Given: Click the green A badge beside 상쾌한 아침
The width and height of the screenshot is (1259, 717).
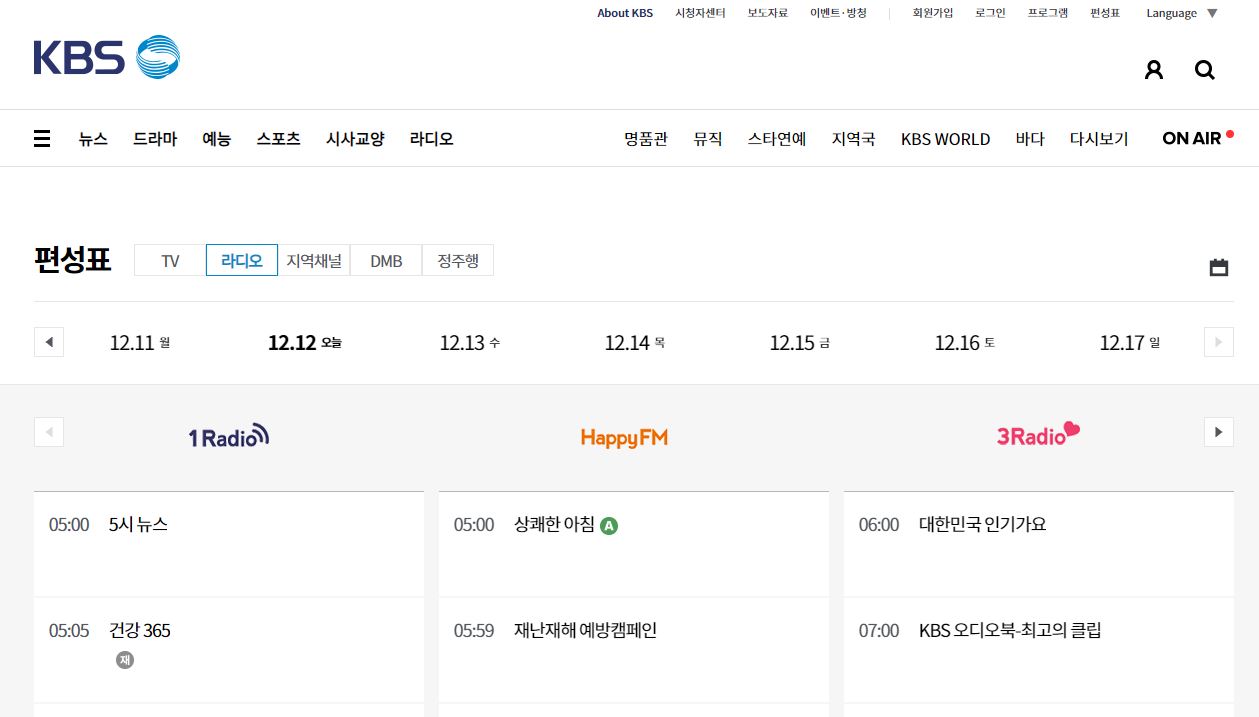Looking at the screenshot, I should 609,525.
